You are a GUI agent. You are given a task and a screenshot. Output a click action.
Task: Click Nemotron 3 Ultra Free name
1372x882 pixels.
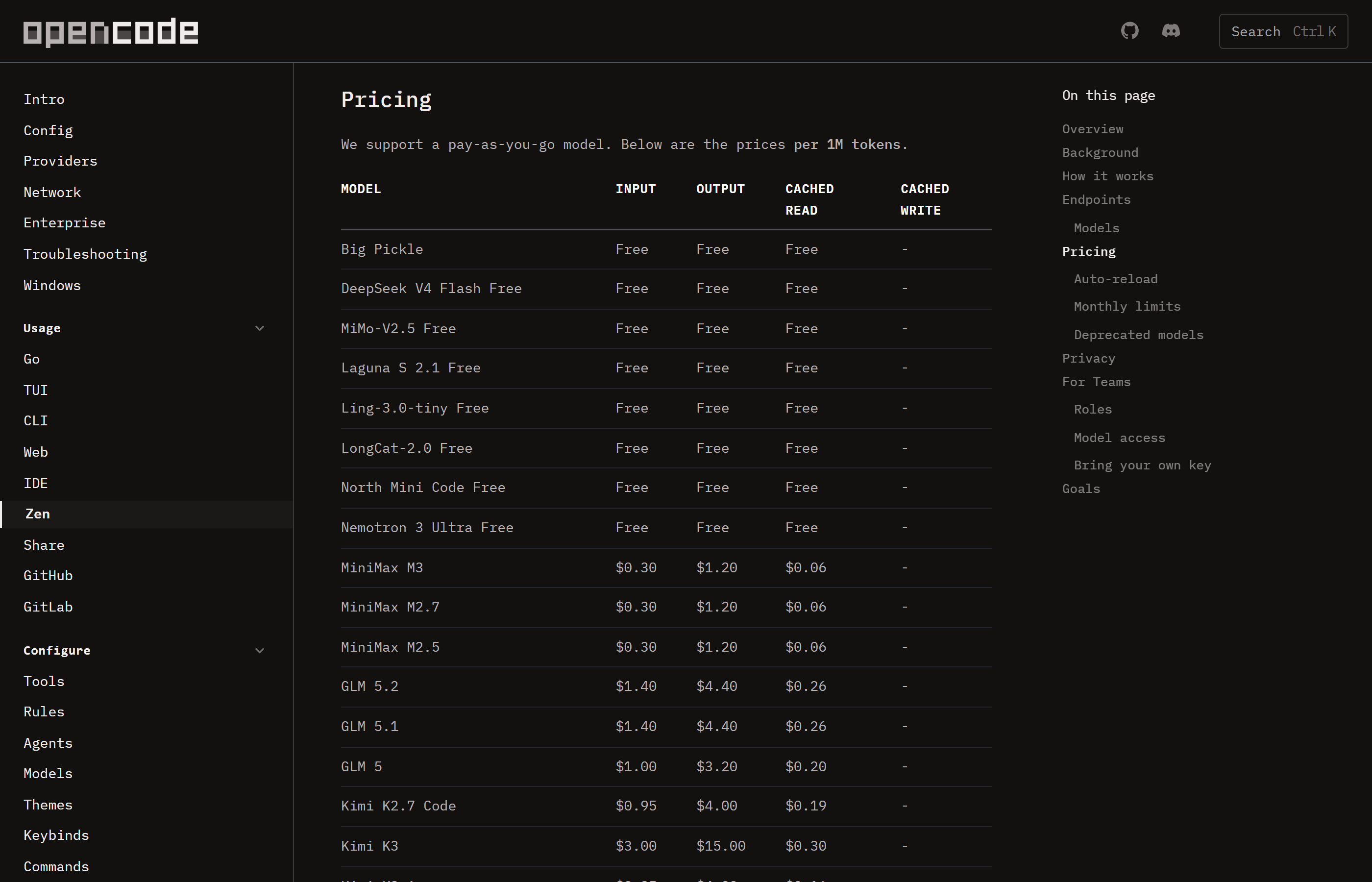point(427,527)
